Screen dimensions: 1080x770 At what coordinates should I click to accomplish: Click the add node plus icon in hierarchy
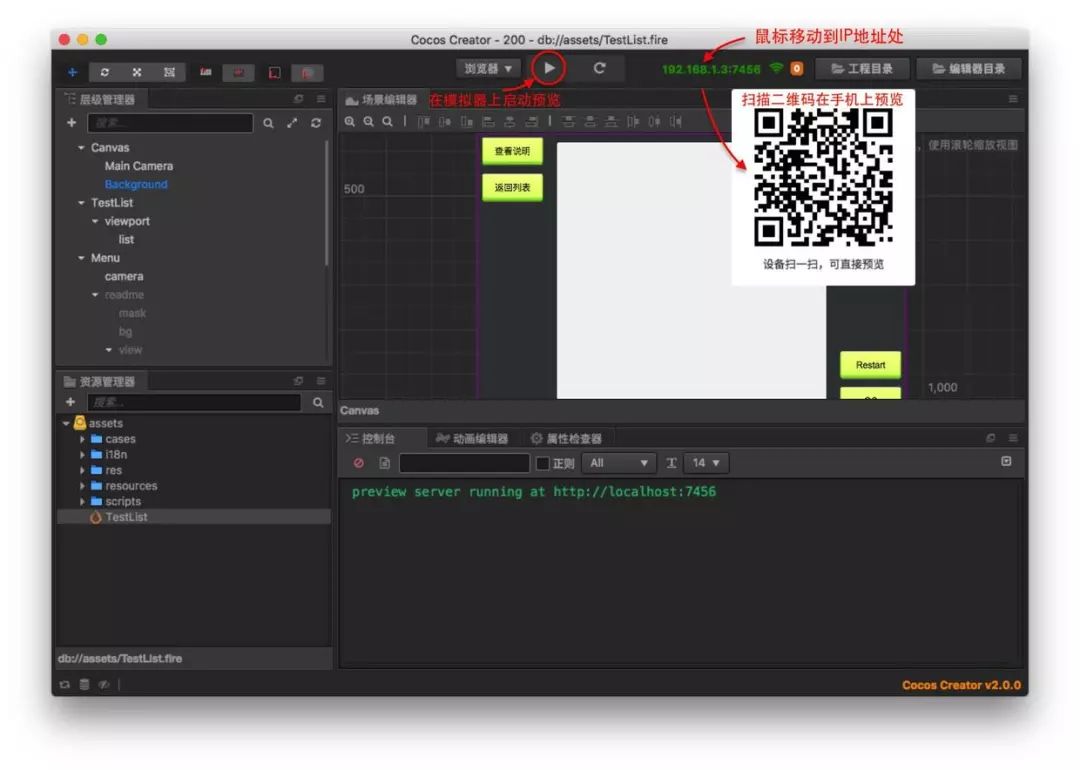coord(72,123)
